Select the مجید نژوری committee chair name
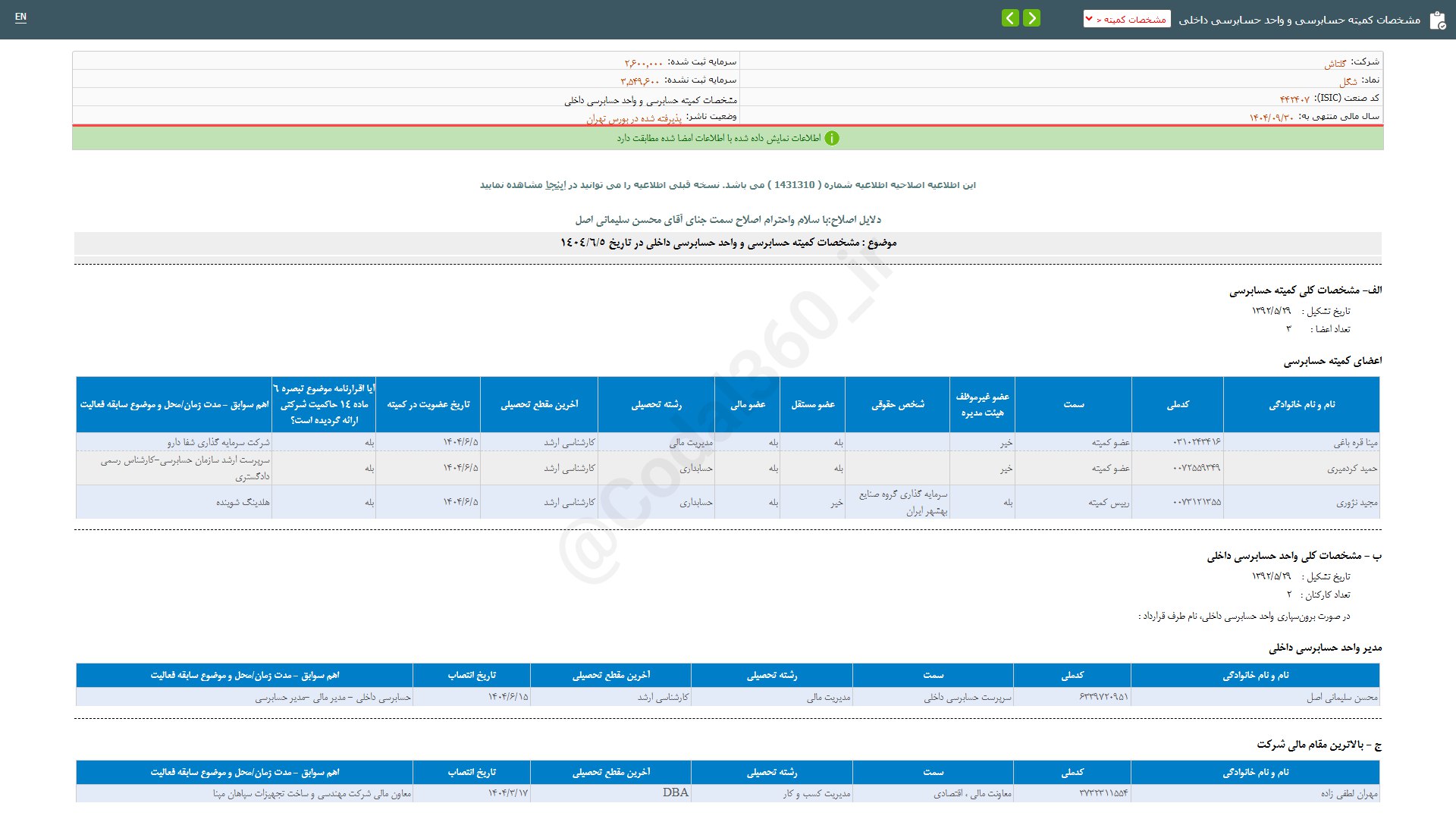 click(x=1357, y=502)
